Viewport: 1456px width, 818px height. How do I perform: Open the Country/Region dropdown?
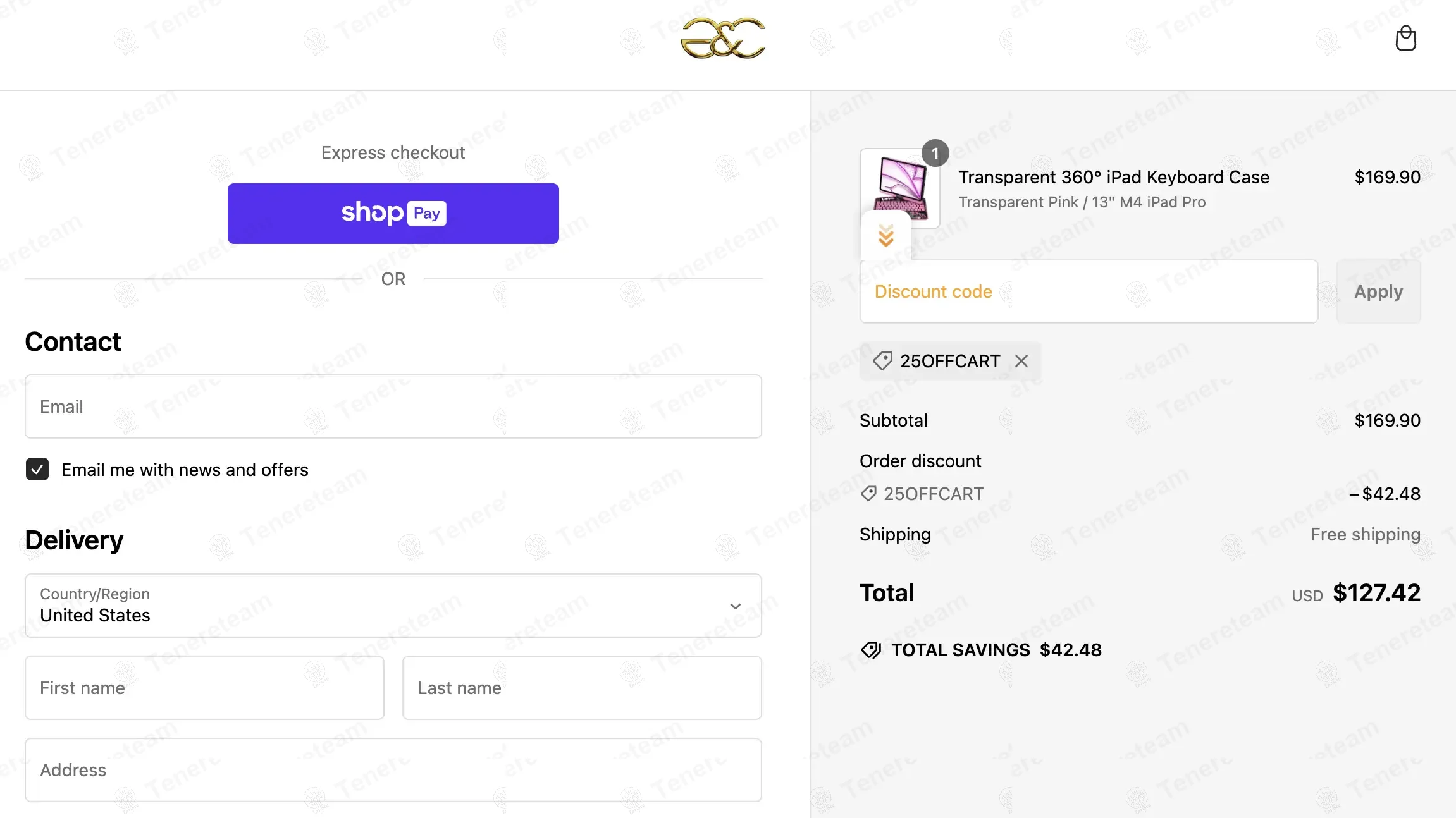[393, 606]
